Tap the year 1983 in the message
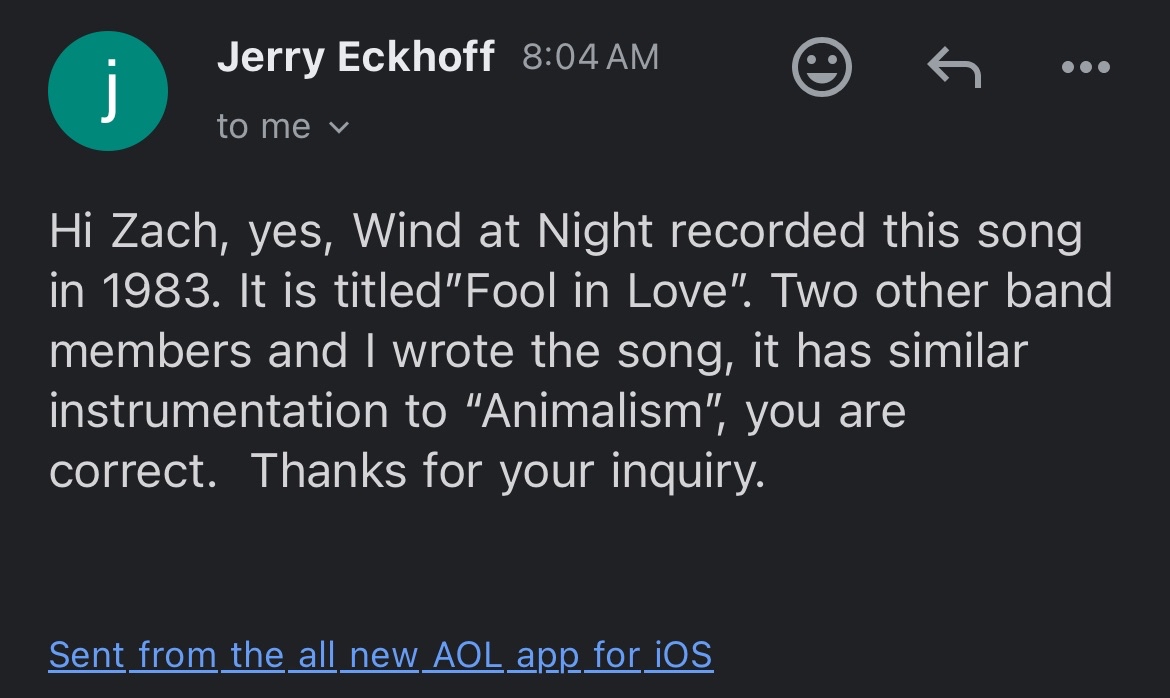The image size is (1170, 698). tap(157, 290)
